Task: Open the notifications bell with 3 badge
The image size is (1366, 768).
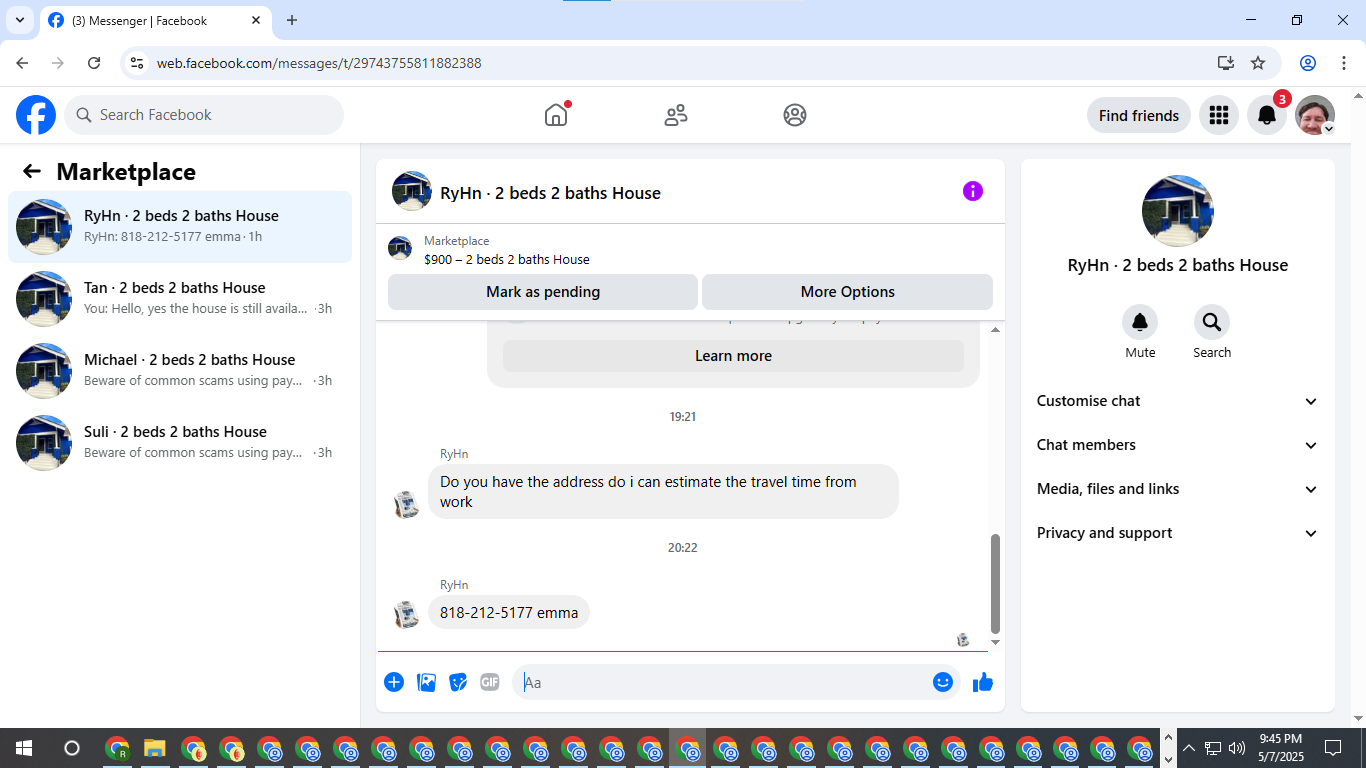Action: [1267, 115]
